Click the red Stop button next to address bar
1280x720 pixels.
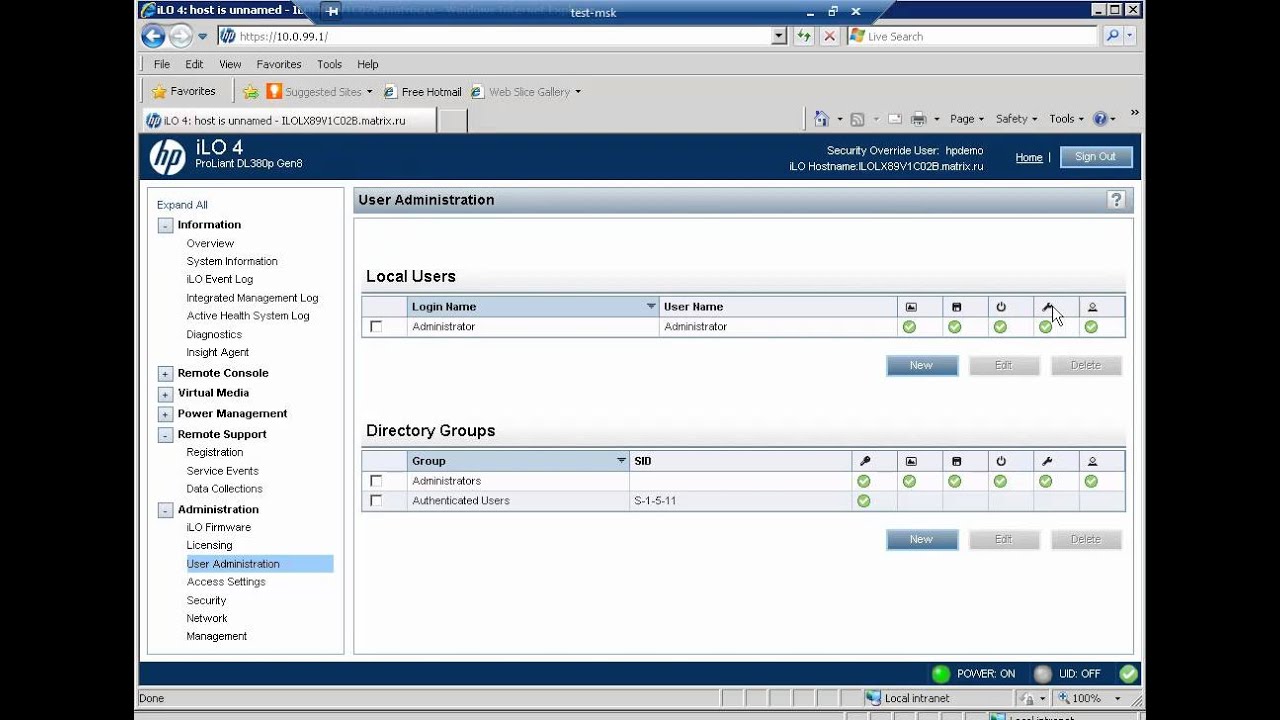829,36
